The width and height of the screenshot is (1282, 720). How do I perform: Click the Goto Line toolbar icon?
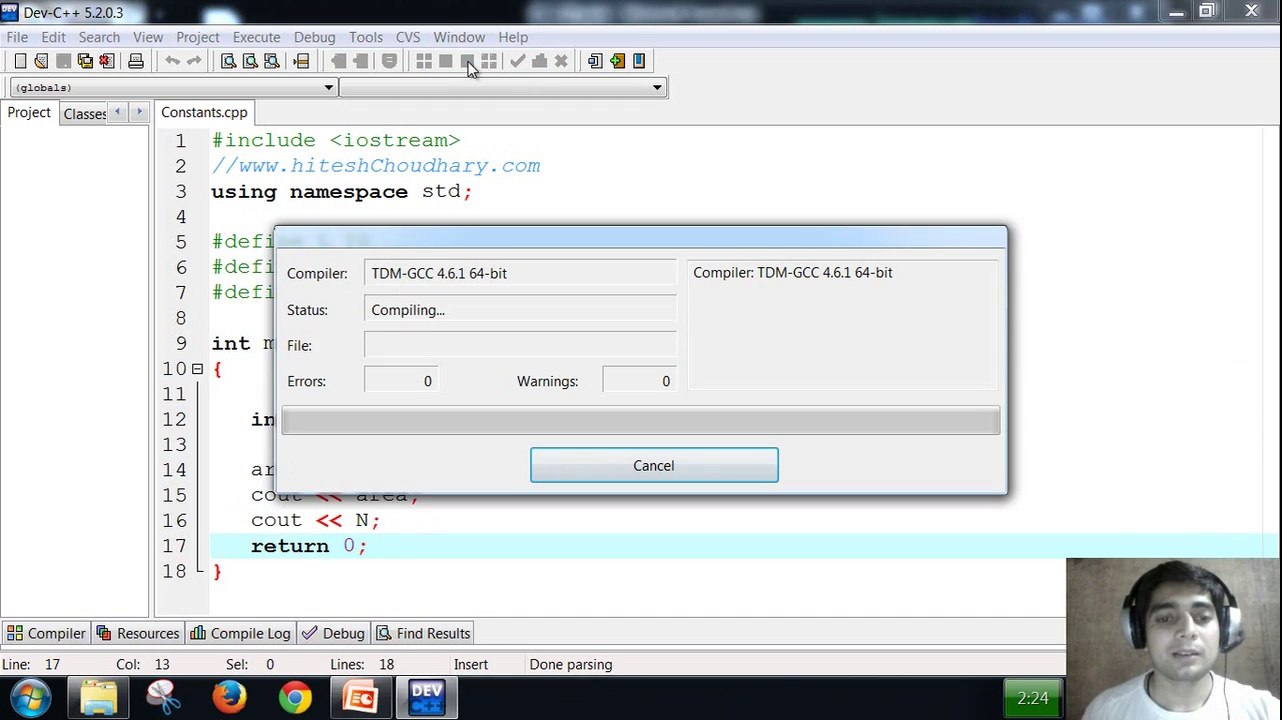pyautogui.click(x=301, y=61)
